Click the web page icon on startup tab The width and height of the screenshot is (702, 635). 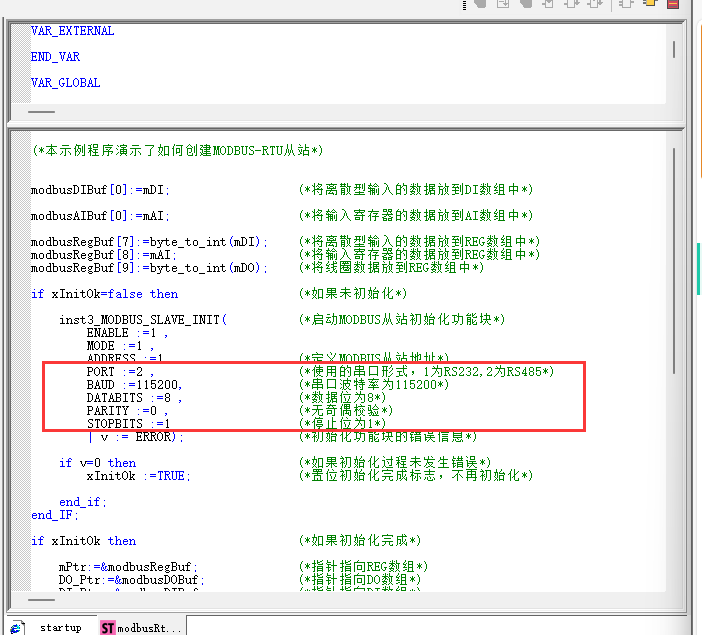click(x=16, y=628)
